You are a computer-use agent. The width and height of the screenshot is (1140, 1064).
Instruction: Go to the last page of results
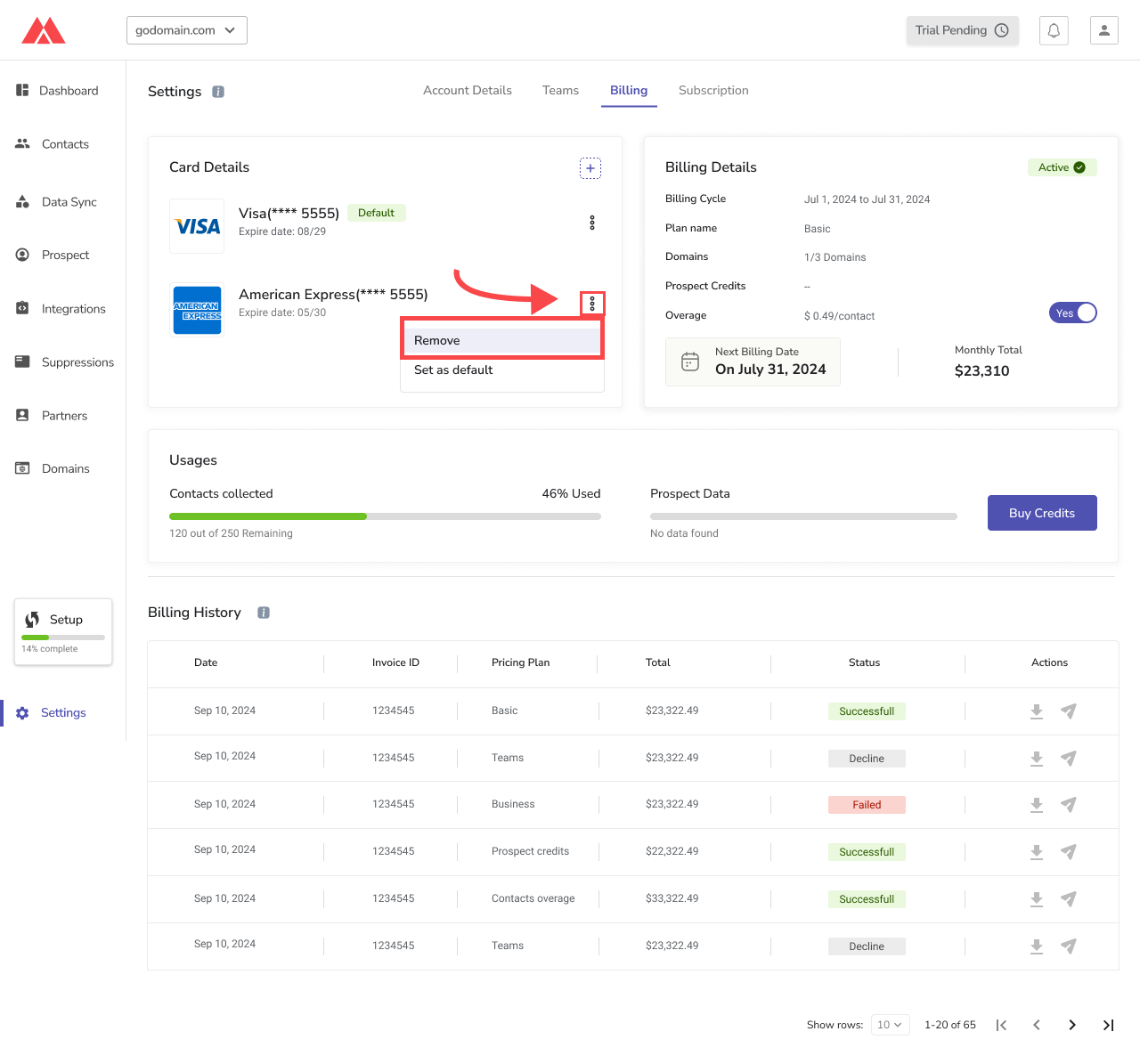click(1108, 1025)
